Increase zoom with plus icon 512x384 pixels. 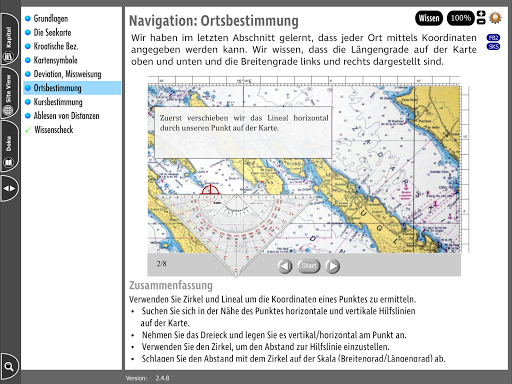[481, 14]
